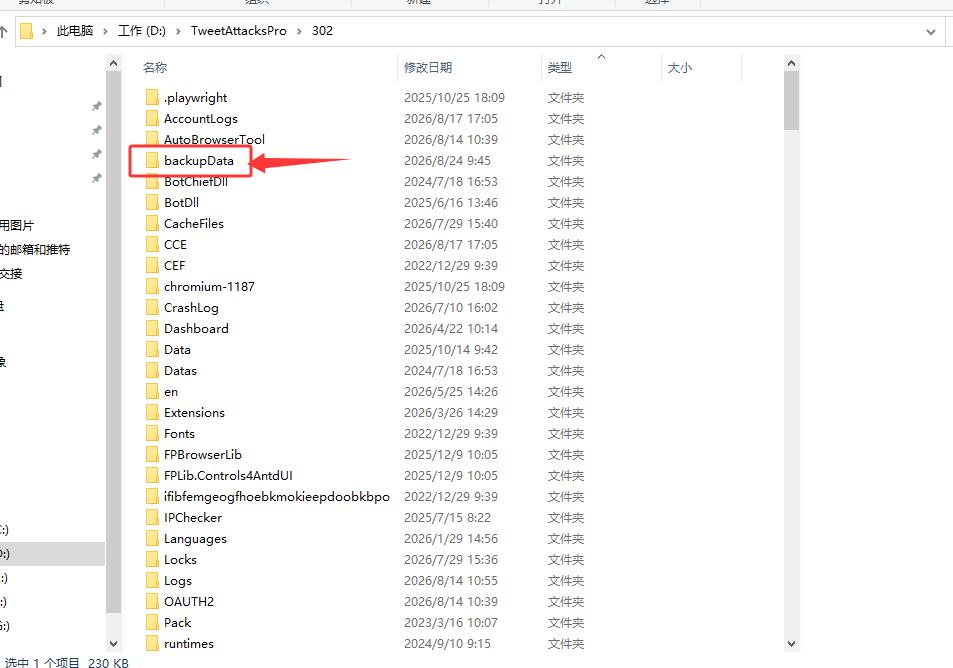Select the OAUTH2 folder icon

(x=152, y=601)
